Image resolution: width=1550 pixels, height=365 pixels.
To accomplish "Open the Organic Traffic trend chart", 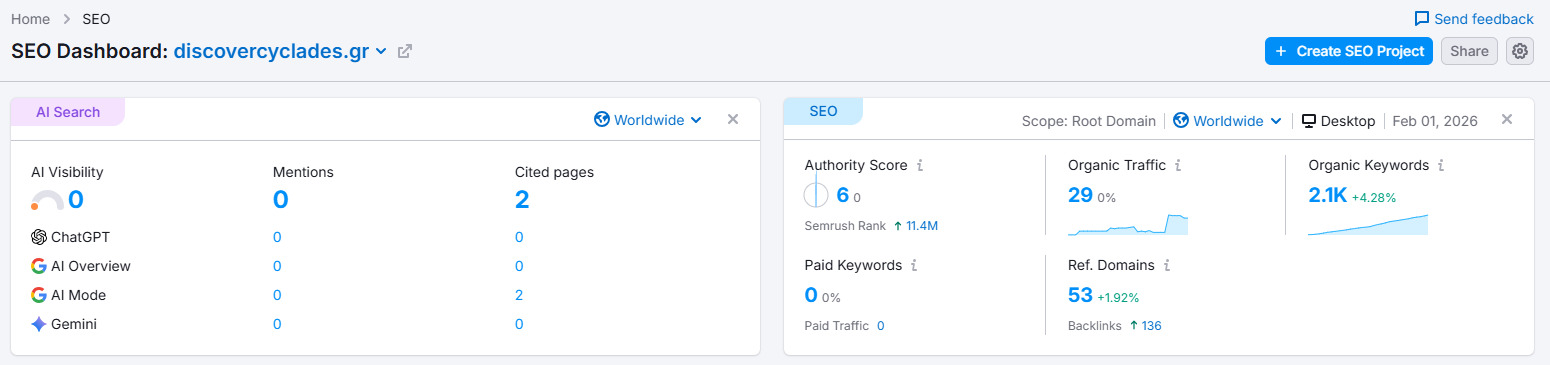I will point(1128,224).
